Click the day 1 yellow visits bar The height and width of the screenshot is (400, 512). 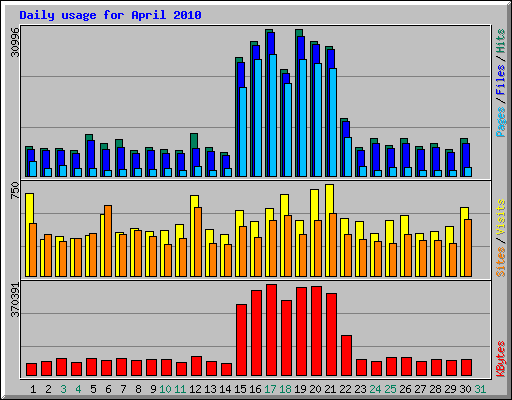(28, 235)
